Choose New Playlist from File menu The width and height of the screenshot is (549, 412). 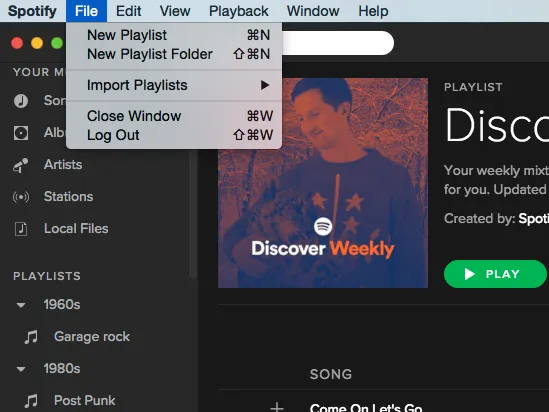click(174, 35)
